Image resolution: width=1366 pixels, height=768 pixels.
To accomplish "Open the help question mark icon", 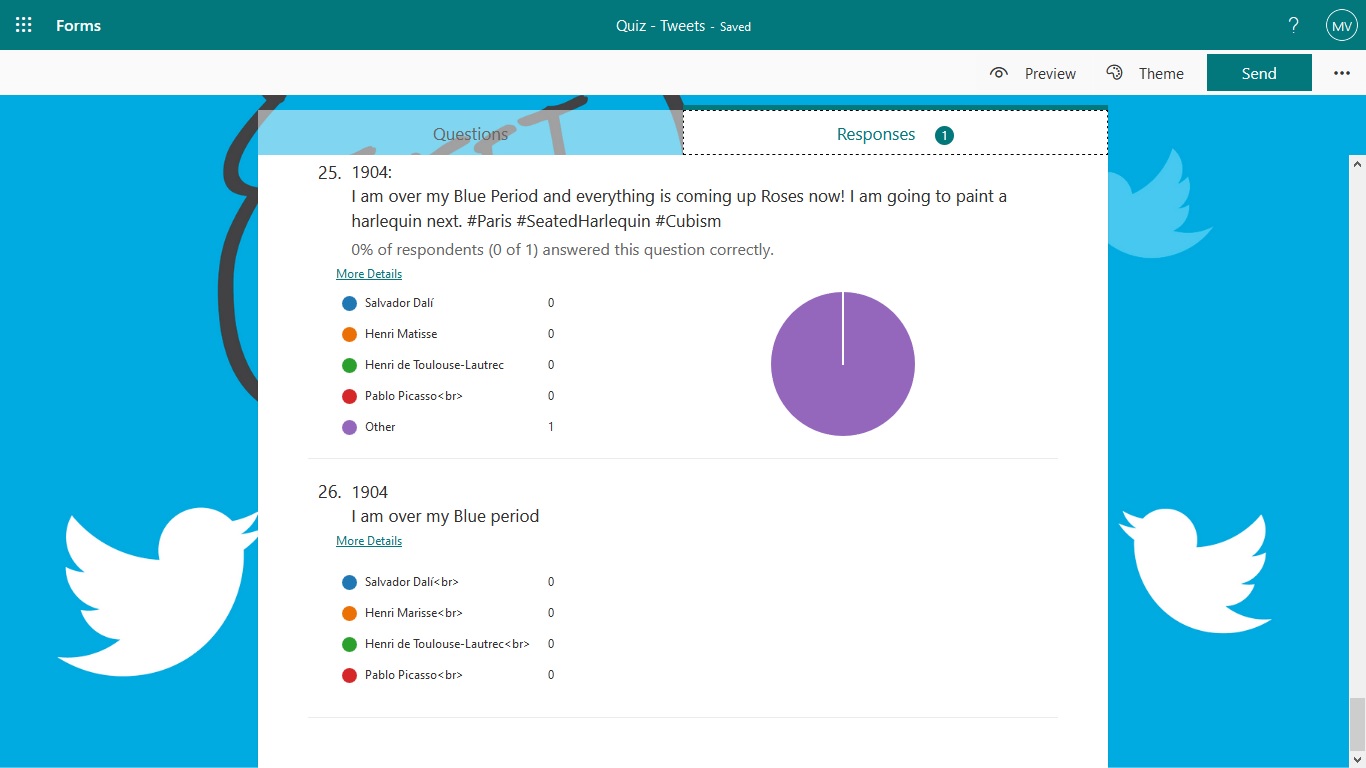I will (x=1293, y=25).
